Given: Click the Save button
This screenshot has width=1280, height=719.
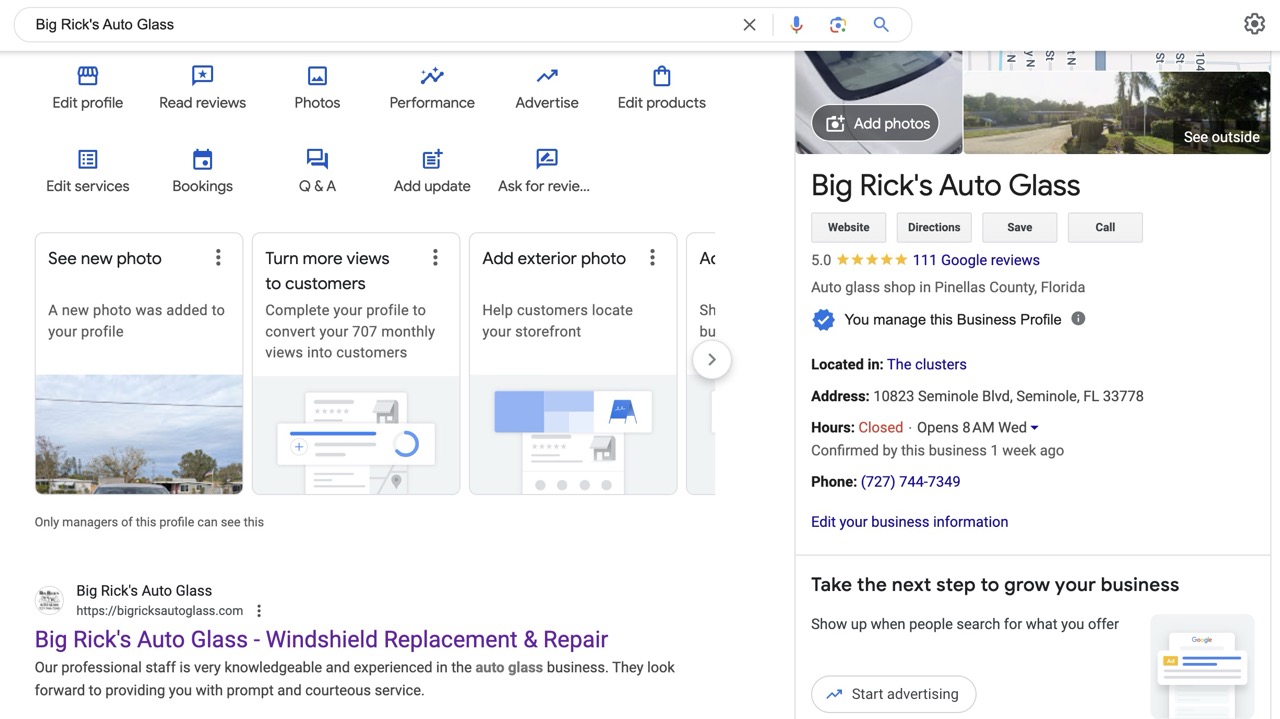Looking at the screenshot, I should [1020, 227].
